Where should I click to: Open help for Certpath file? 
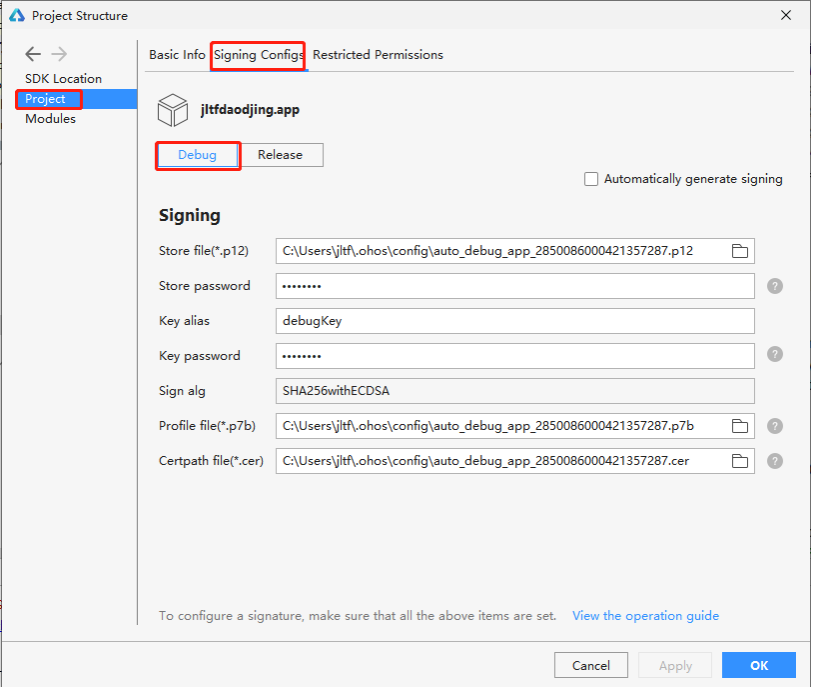775,461
